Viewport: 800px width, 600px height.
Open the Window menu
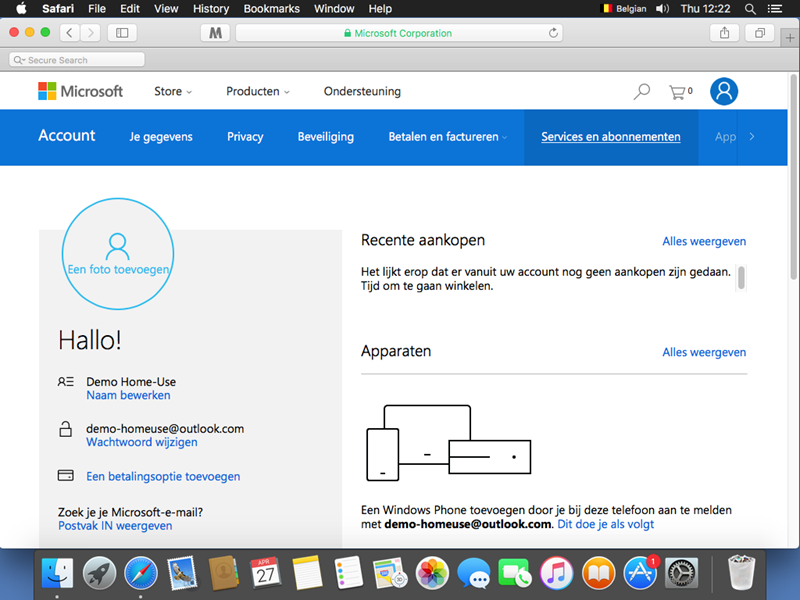(334, 9)
